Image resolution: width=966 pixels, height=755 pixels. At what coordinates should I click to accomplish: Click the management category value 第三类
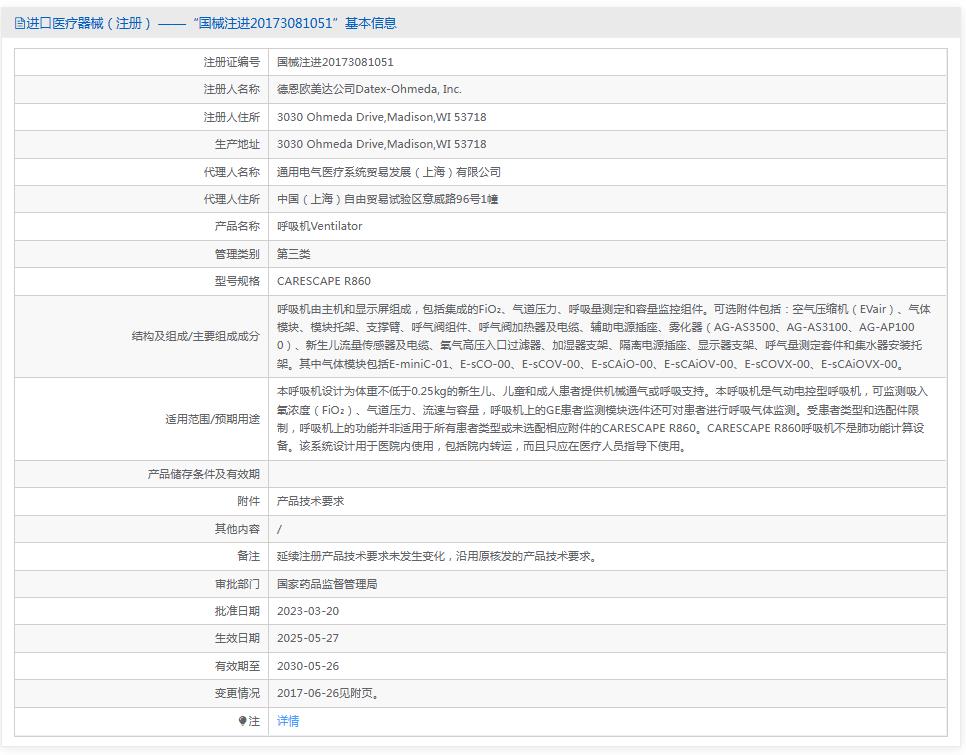[294, 254]
